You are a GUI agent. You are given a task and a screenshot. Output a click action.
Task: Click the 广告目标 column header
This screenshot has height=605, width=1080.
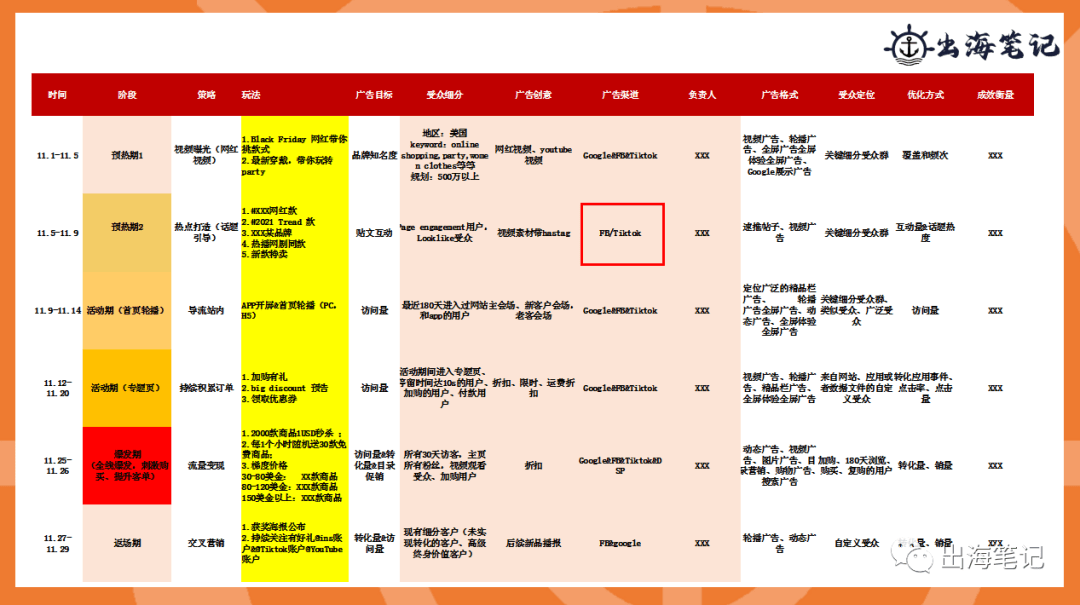pyautogui.click(x=374, y=95)
